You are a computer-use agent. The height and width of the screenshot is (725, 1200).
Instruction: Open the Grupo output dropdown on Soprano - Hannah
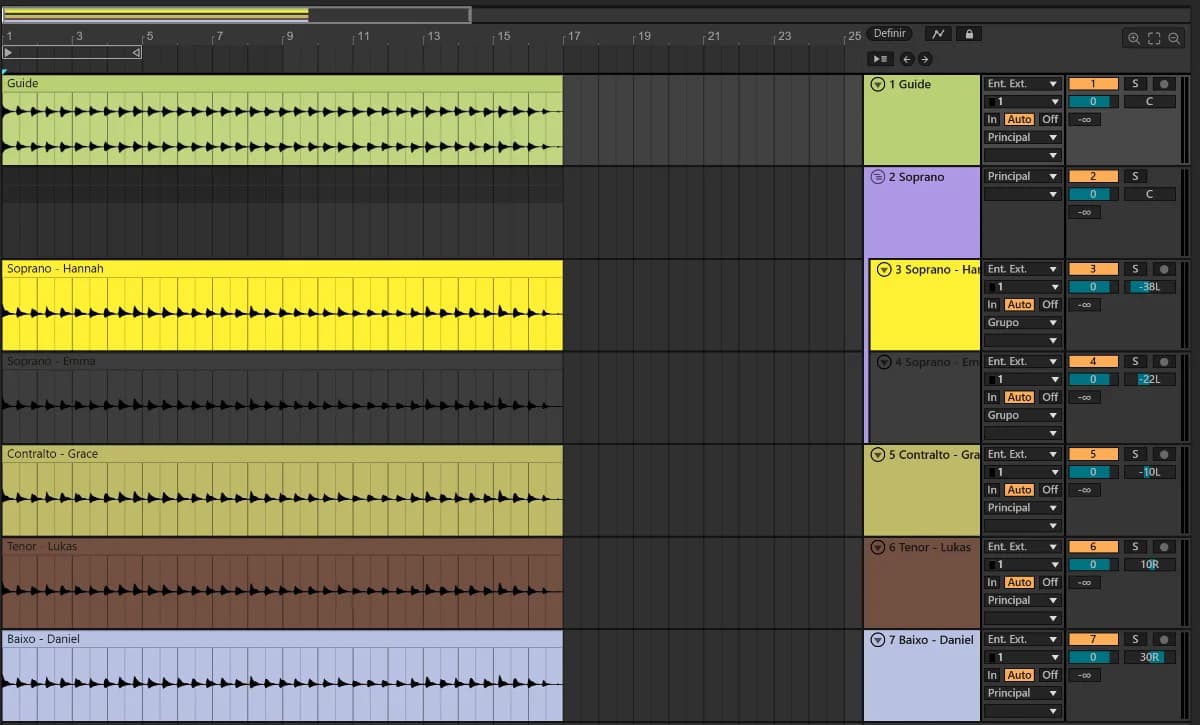(x=1022, y=323)
